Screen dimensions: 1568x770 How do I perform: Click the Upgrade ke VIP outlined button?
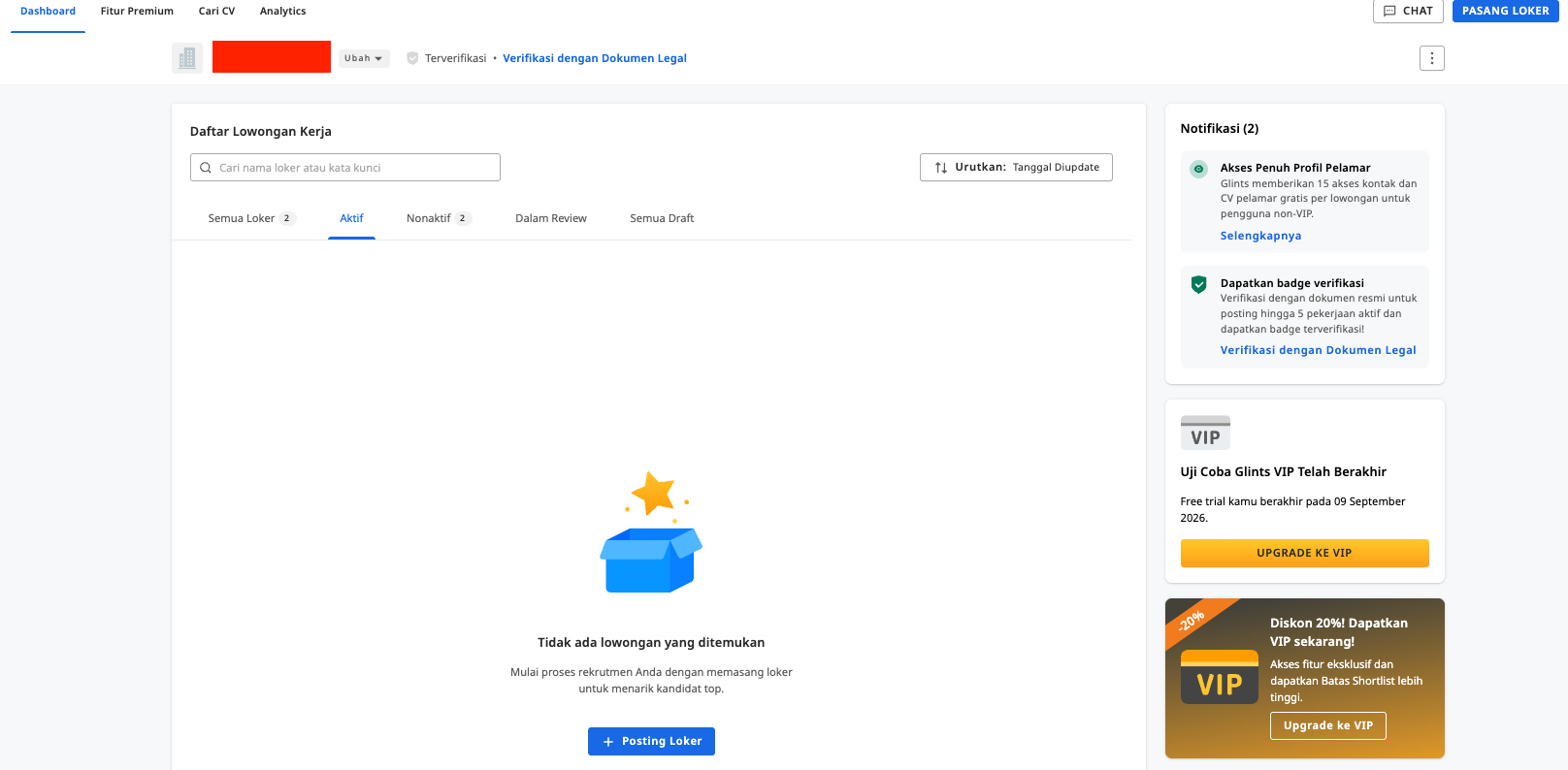pos(1328,725)
